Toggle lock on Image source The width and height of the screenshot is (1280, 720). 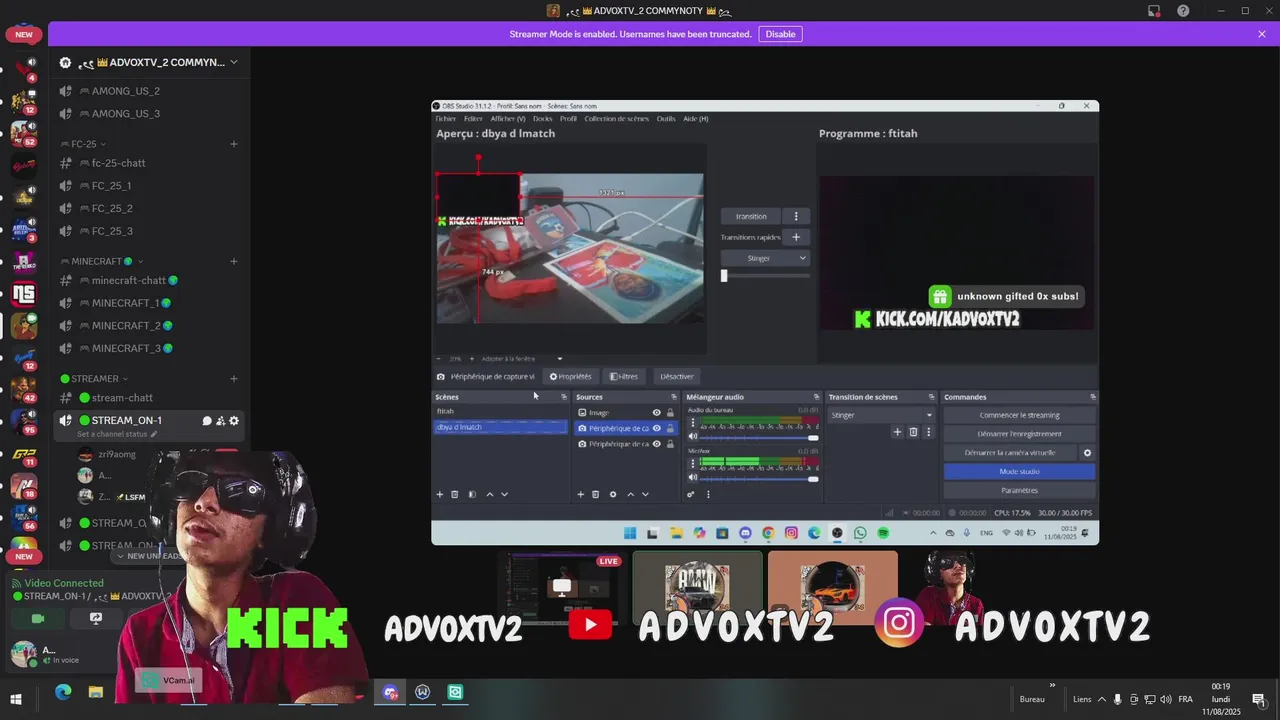pyautogui.click(x=670, y=412)
